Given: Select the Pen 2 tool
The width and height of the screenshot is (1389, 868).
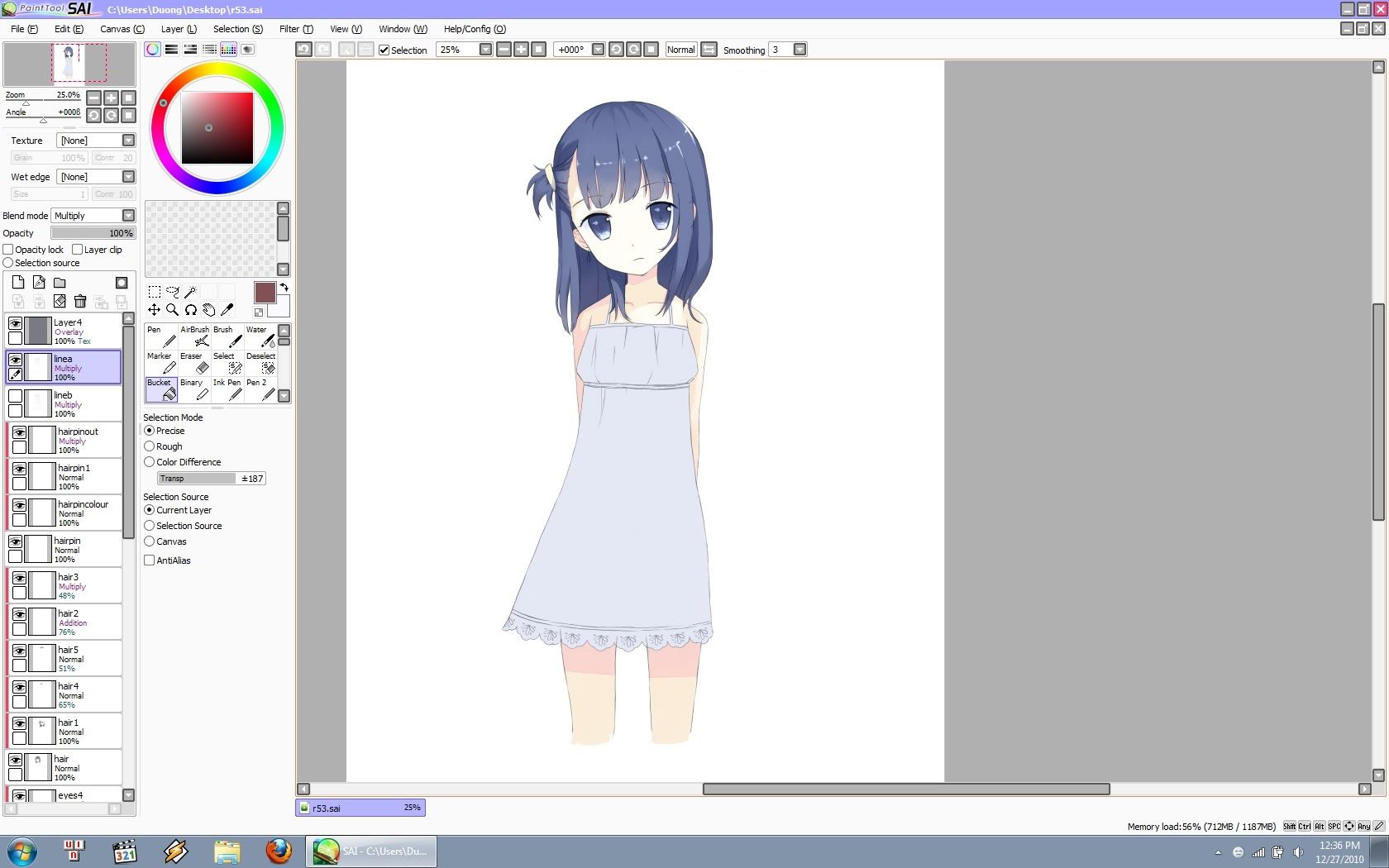Looking at the screenshot, I should pyautogui.click(x=260, y=389).
